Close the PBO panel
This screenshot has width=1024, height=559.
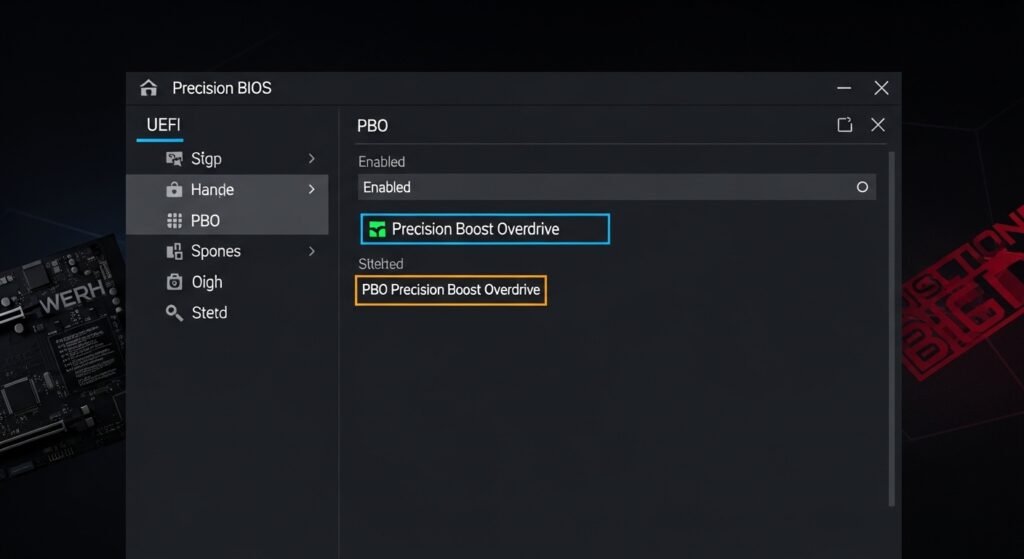[878, 125]
